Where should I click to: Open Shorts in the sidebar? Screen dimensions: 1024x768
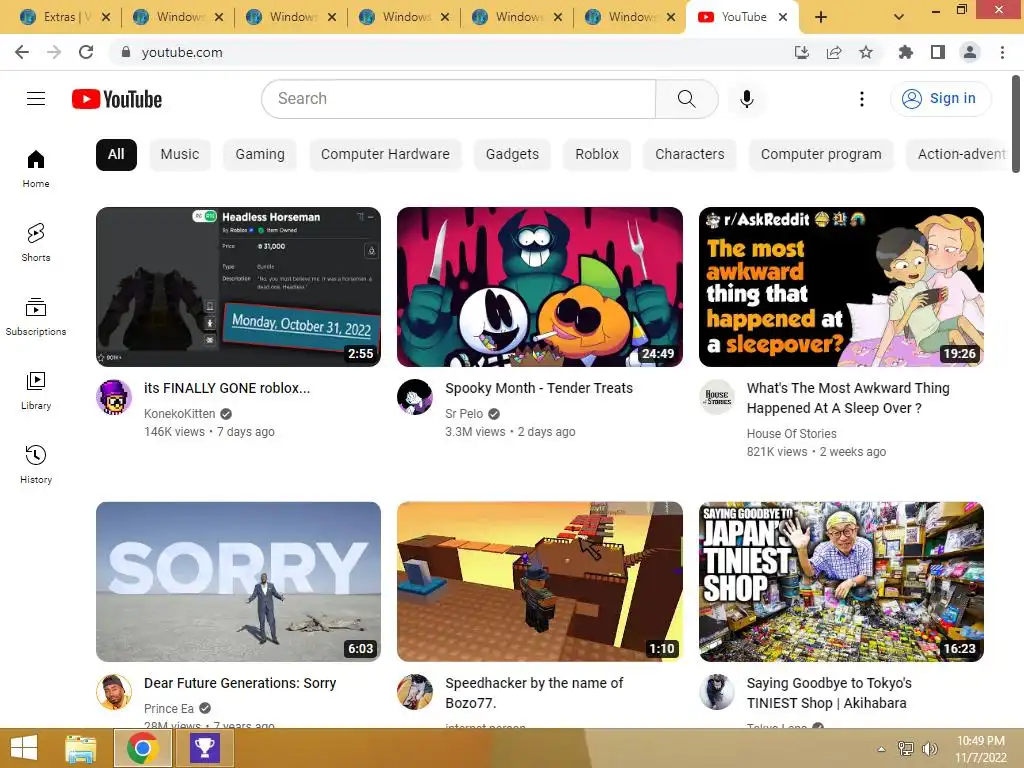tap(36, 242)
